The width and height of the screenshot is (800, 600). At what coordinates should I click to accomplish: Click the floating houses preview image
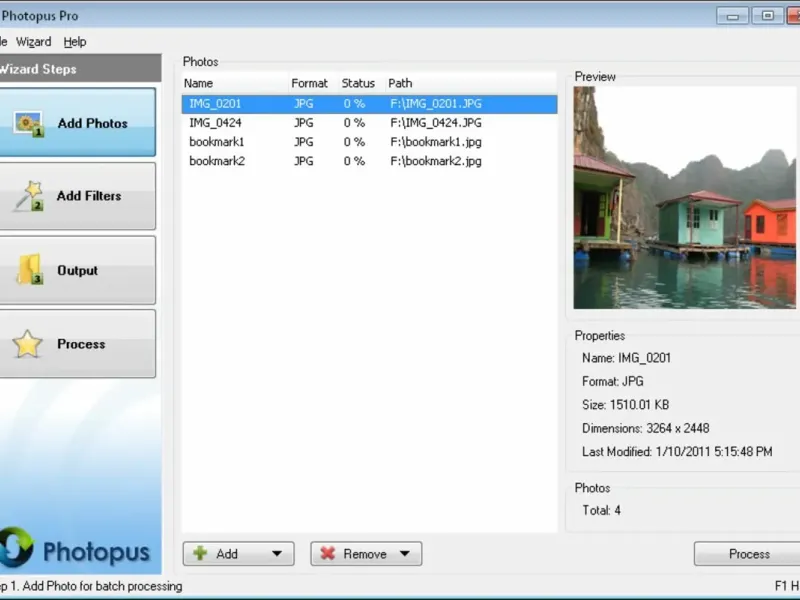tap(685, 197)
